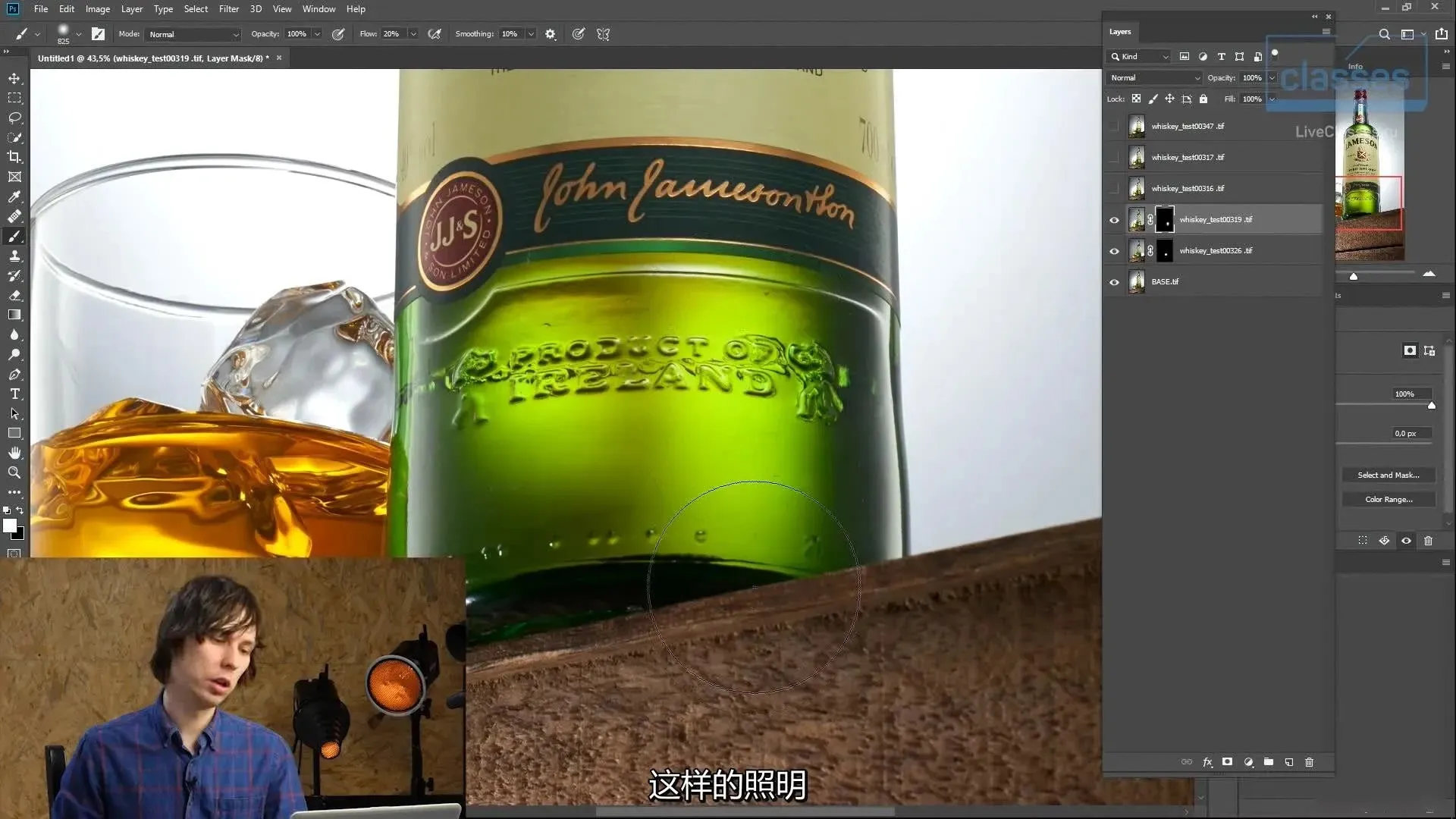Close the Untitled1 document tab
This screenshot has height=819, width=1456.
[x=279, y=58]
